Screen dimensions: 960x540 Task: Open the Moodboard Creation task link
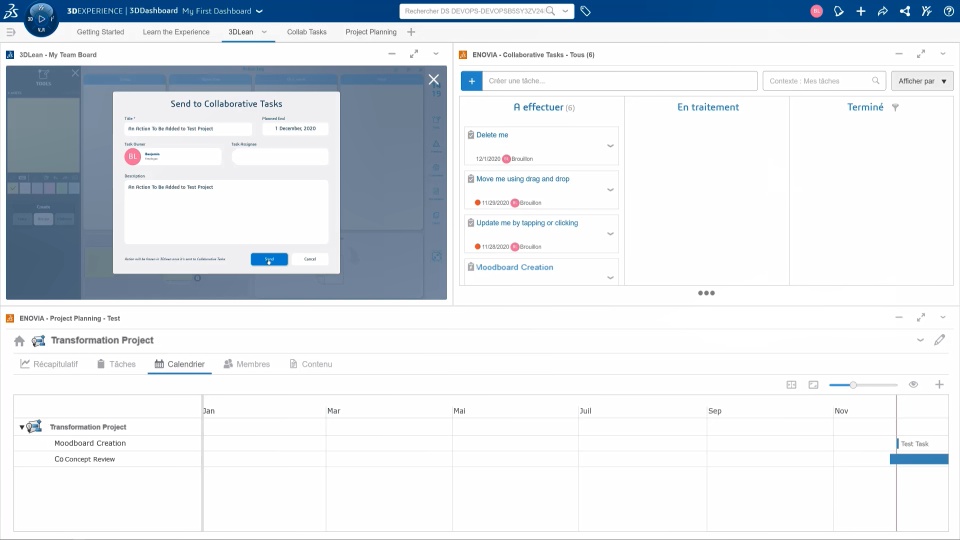[x=515, y=267]
